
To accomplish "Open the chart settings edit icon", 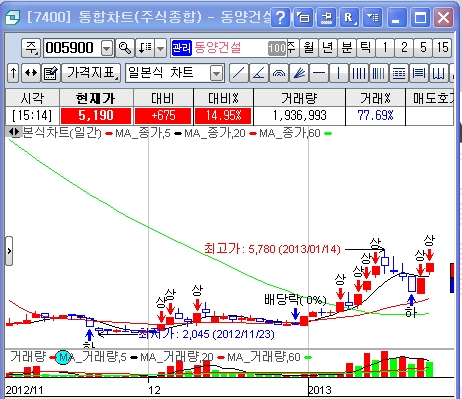I will pos(51,73).
